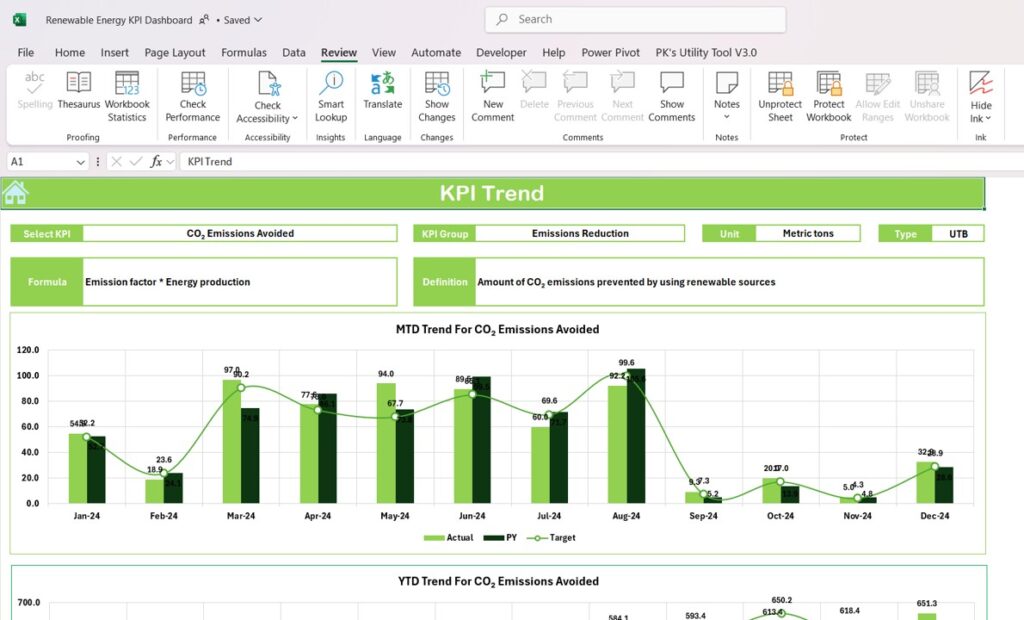Click the formula bar cancel X icon
This screenshot has width=1024, height=620.
point(116,161)
